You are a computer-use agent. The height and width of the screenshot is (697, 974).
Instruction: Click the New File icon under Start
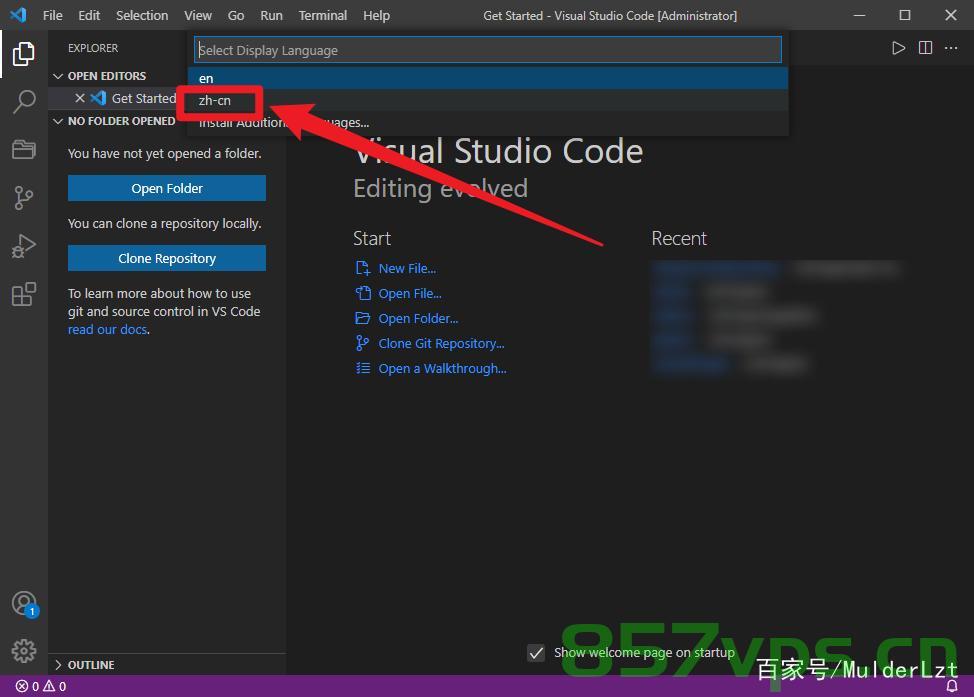coord(363,268)
